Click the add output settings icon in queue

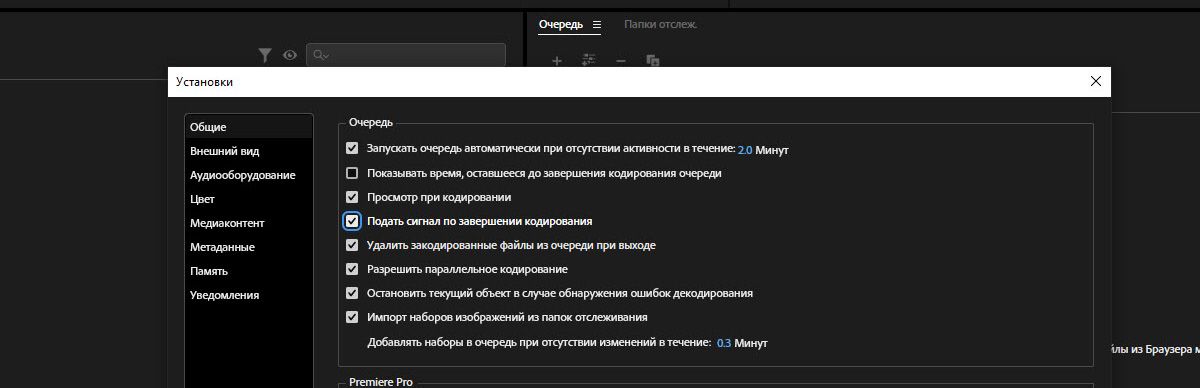pos(588,61)
